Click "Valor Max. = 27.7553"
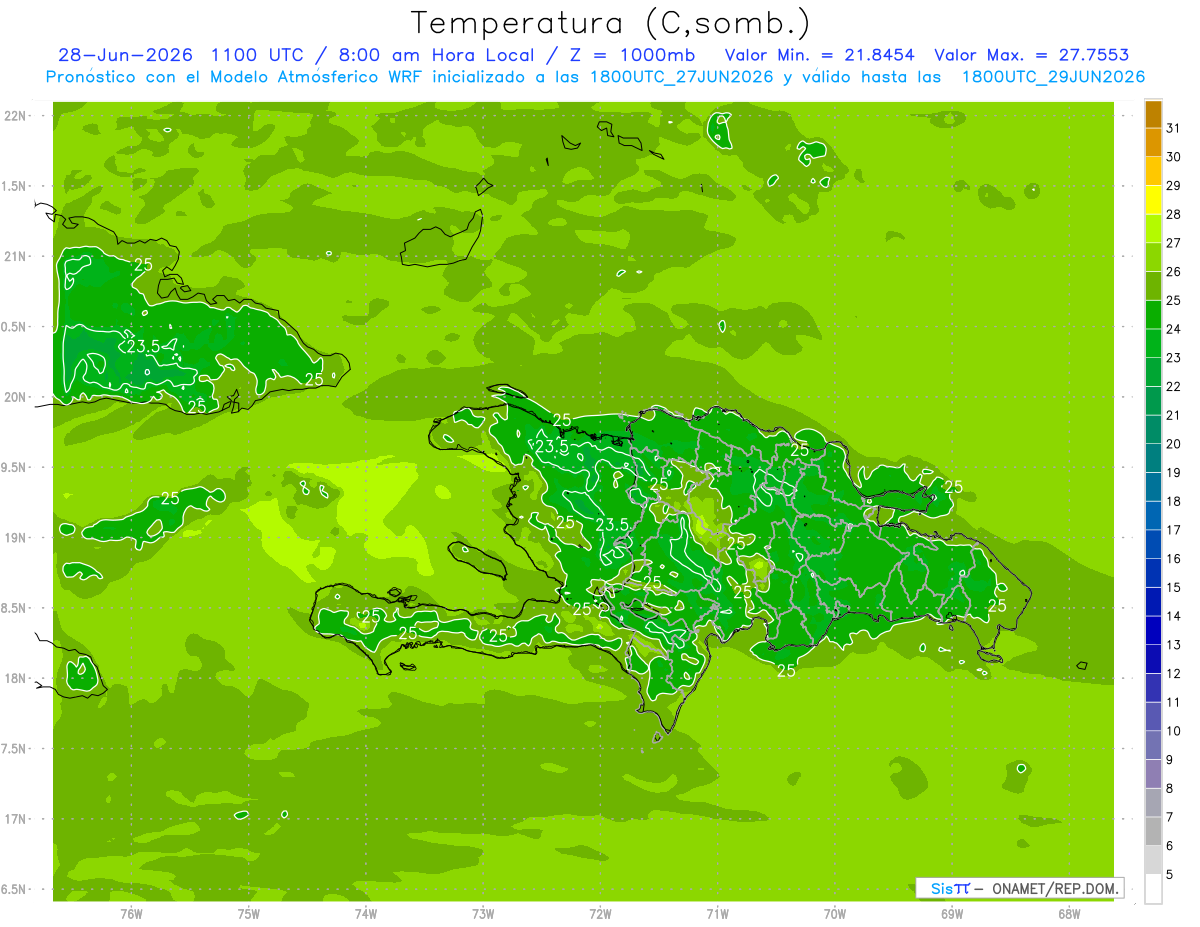 point(1032,55)
